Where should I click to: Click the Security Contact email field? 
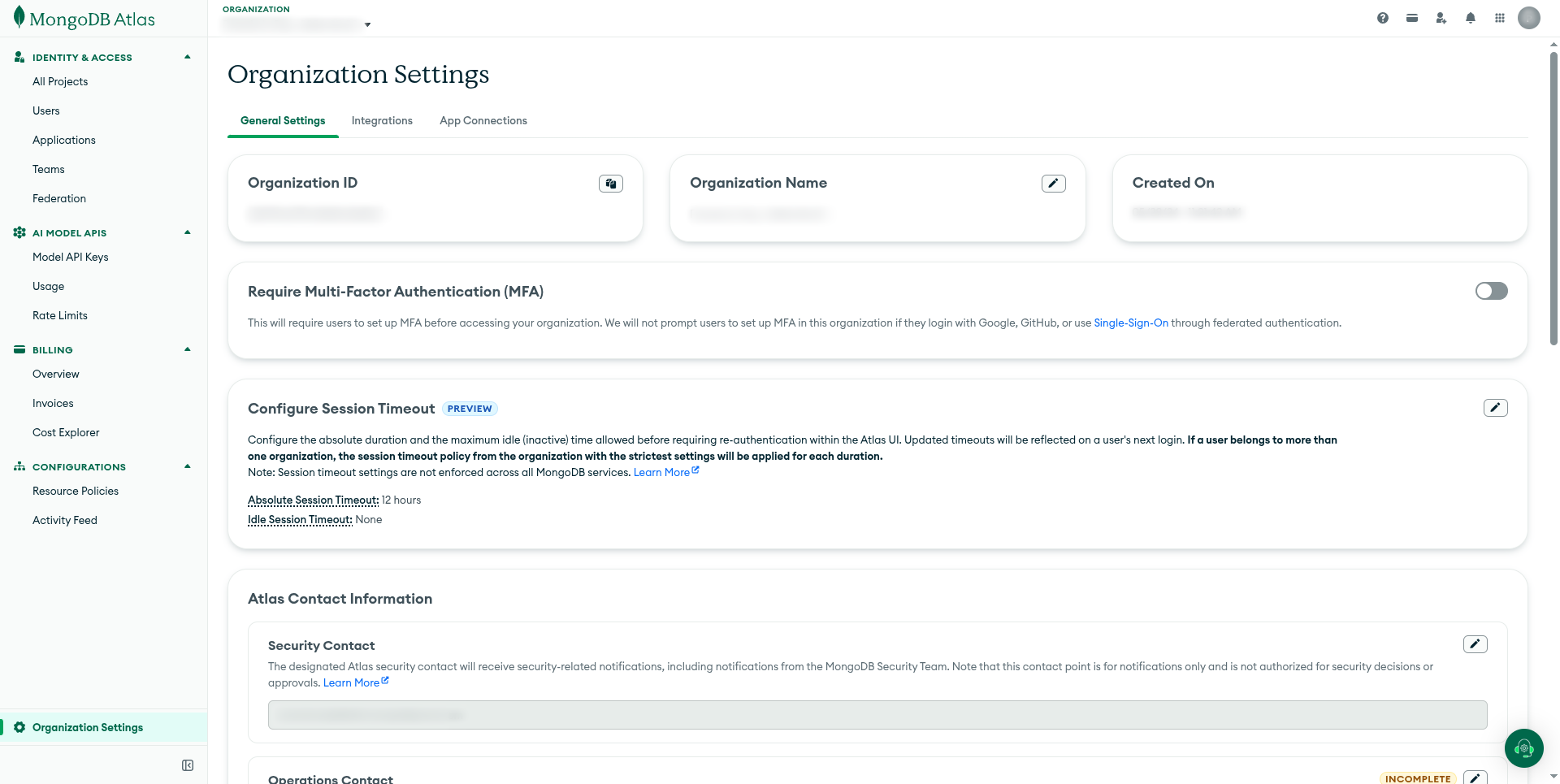pyautogui.click(x=877, y=715)
